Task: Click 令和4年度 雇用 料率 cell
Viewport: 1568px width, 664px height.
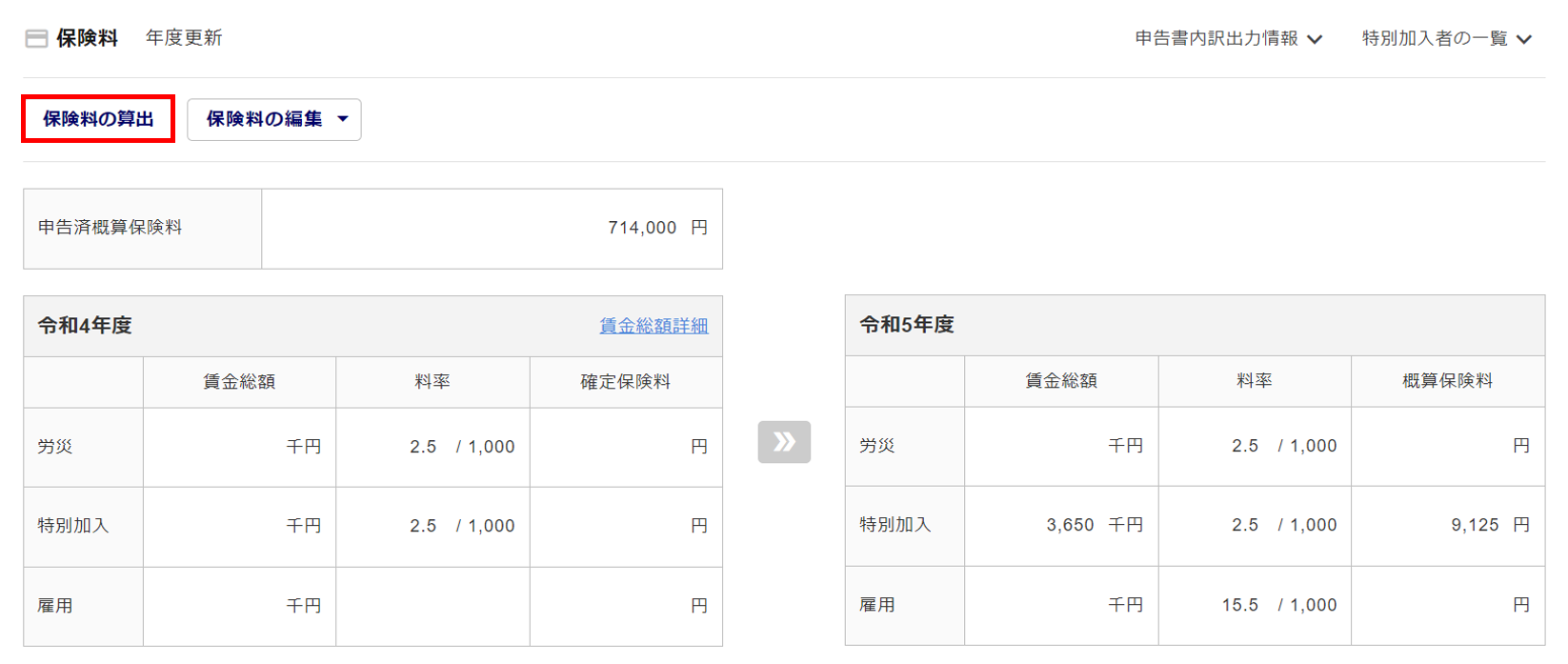Action: [432, 606]
